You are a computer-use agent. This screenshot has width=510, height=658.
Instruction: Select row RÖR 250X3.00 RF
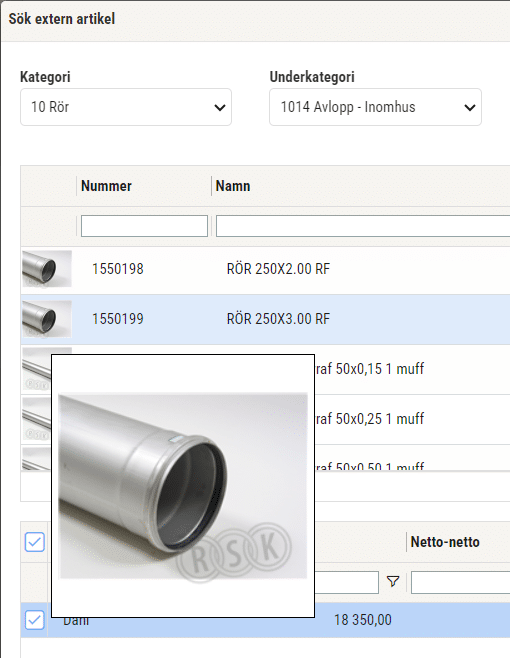point(265,319)
